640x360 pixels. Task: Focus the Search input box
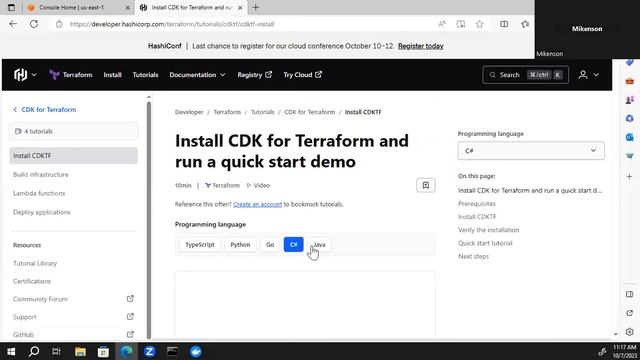coord(525,75)
